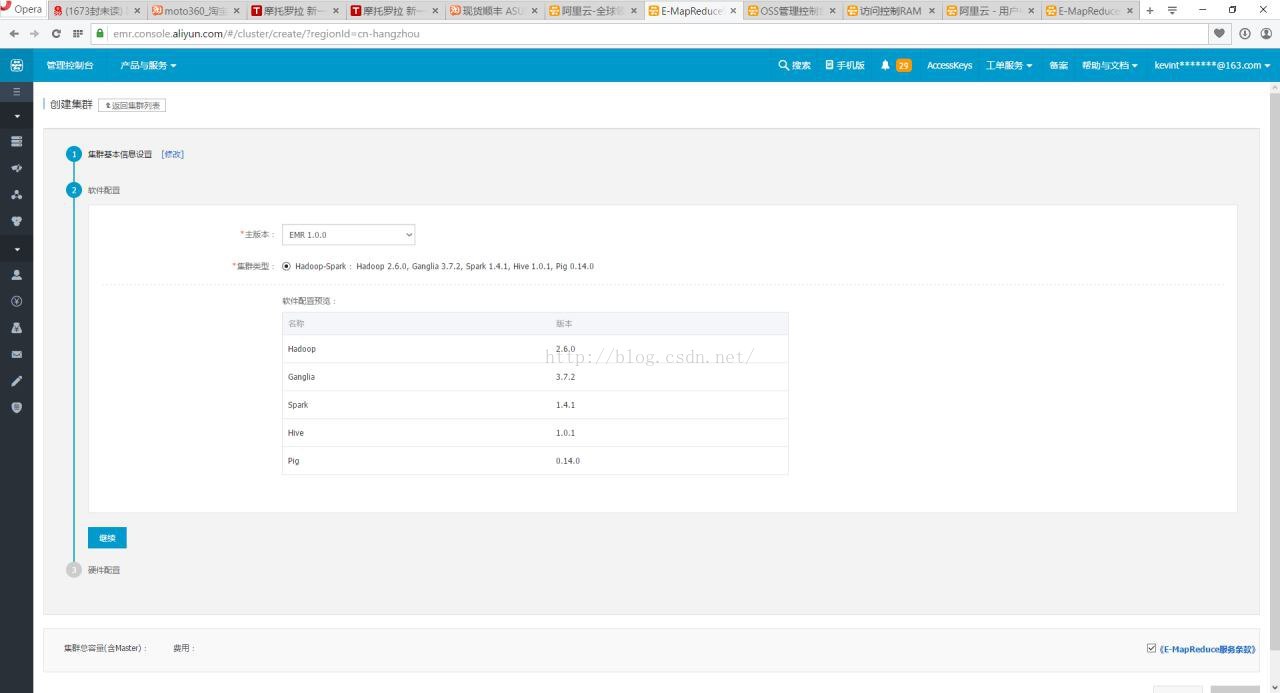This screenshot has width=1280, height=693.
Task: Switch to the 访问控制RAM tab
Action: click(x=892, y=10)
